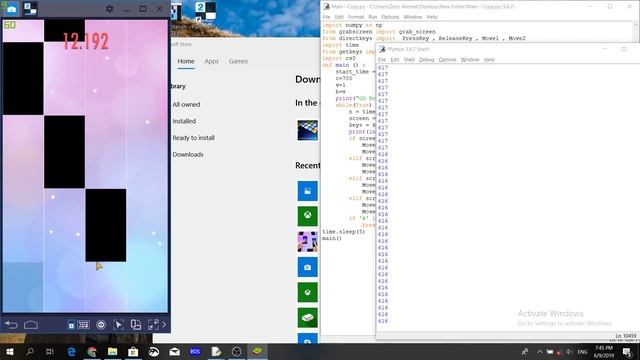Tap the black tile in the third game column
This screenshot has width=640, height=360.
(x=106, y=225)
